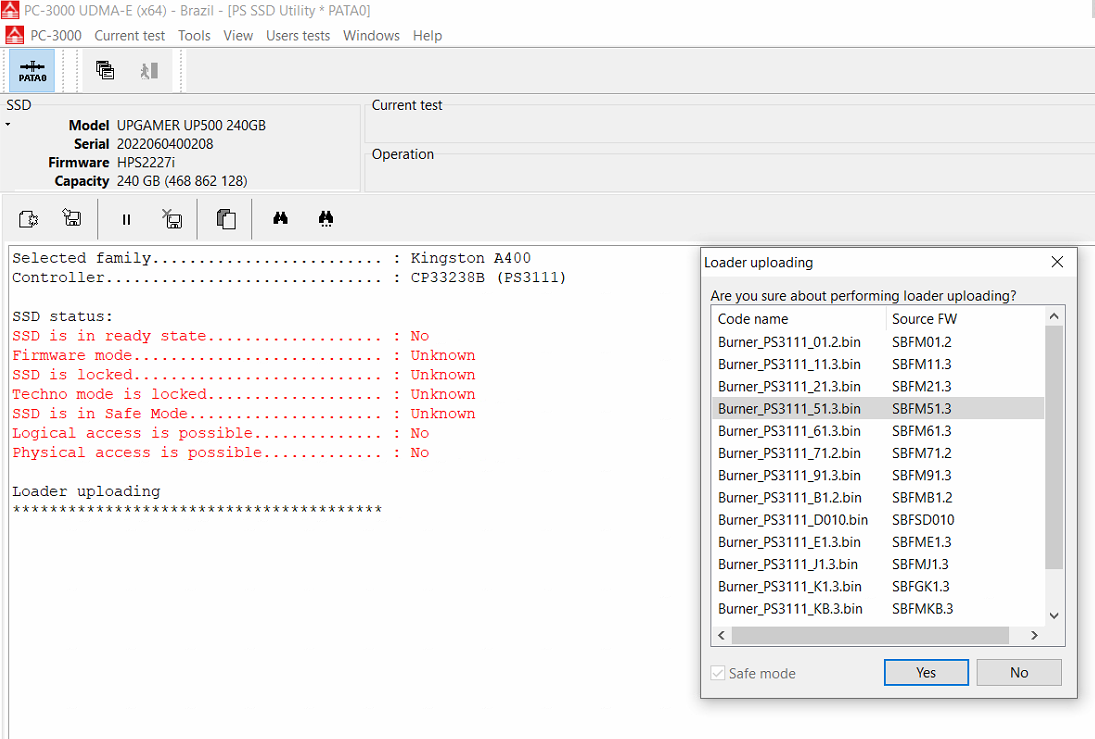Click the cascade windows toolbar icon
This screenshot has height=739, width=1095.
(105, 70)
